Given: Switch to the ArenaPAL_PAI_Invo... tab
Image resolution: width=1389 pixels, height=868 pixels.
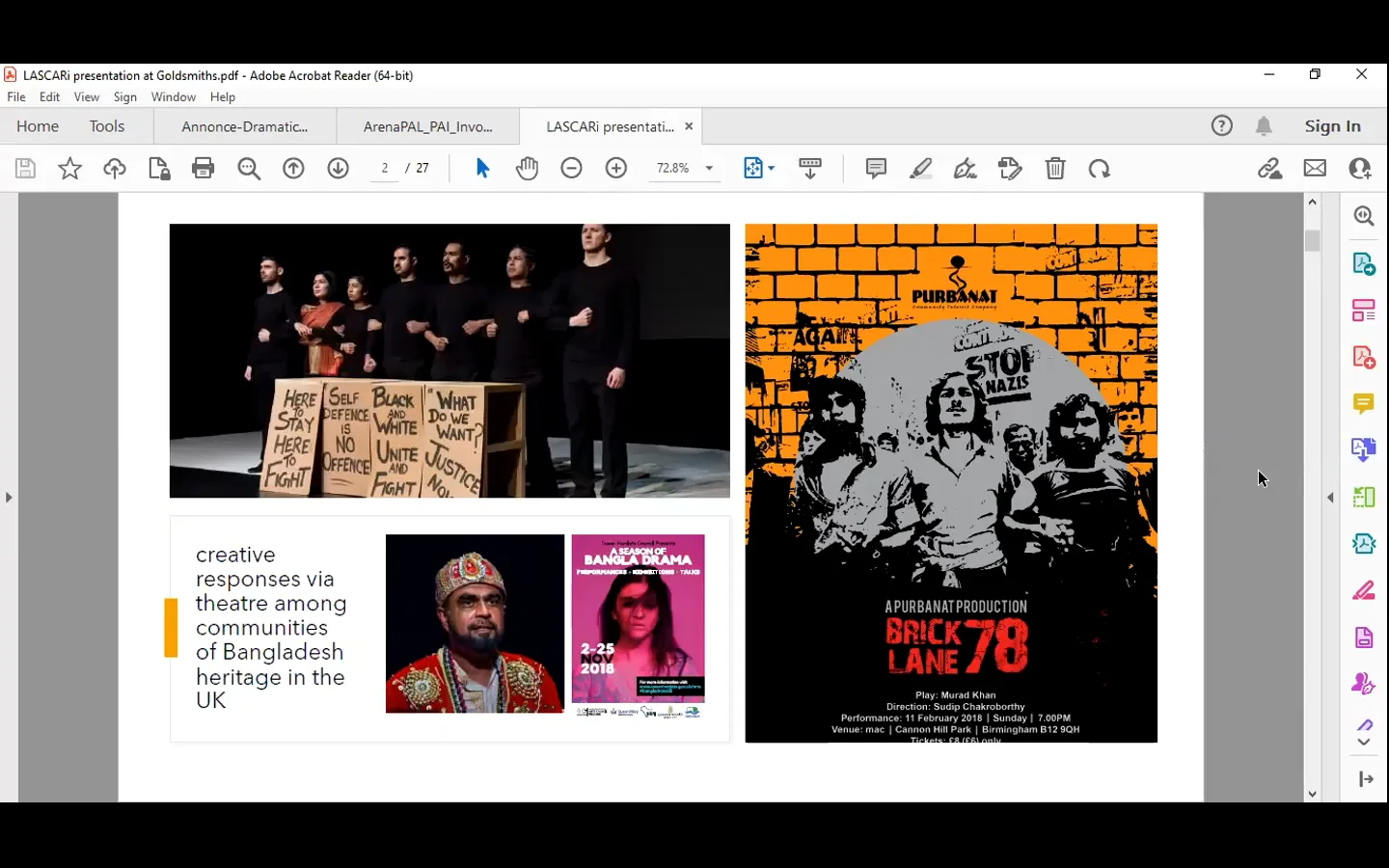Looking at the screenshot, I should pos(427,126).
